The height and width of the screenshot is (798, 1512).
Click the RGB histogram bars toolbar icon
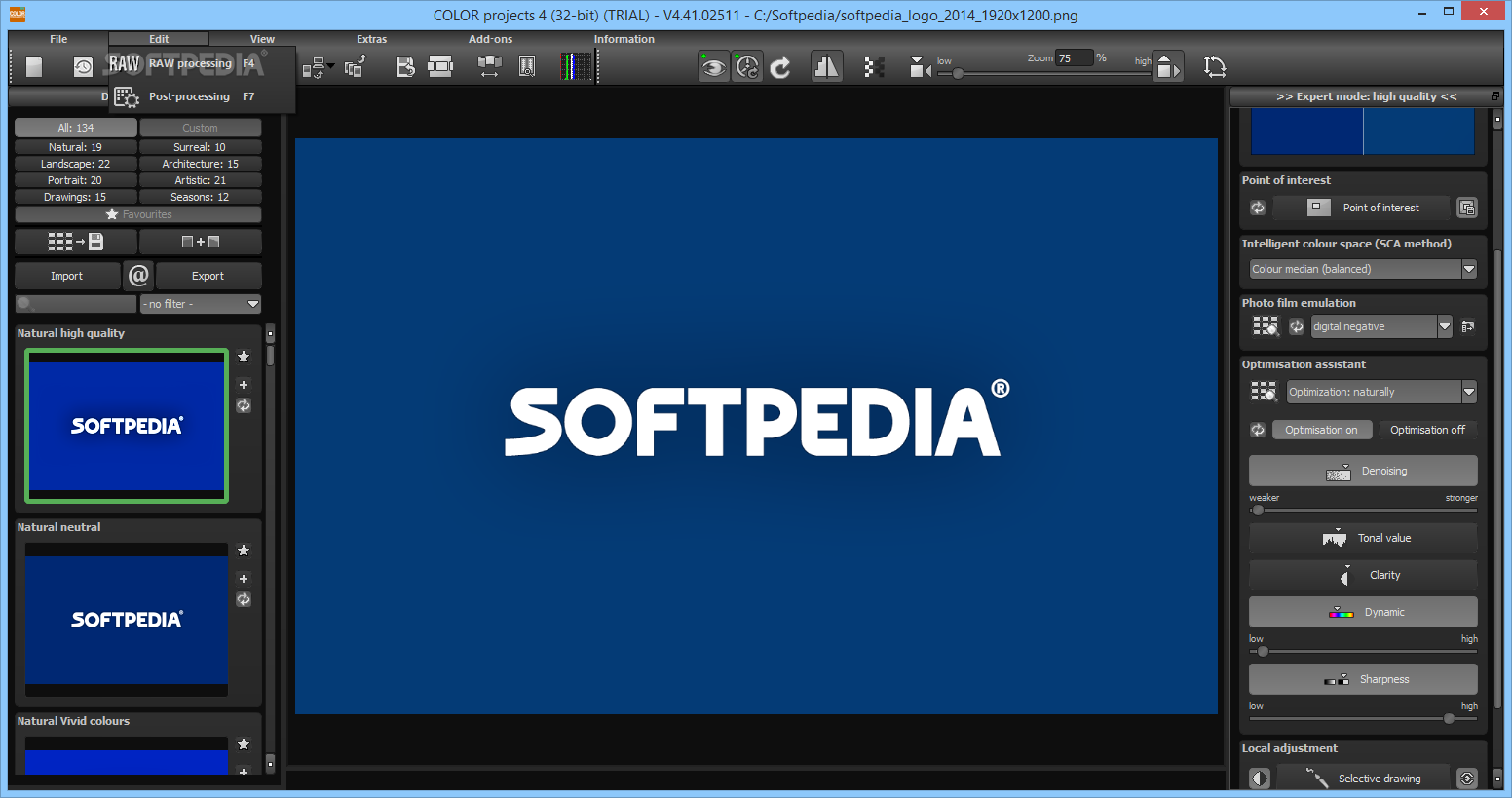pos(577,66)
